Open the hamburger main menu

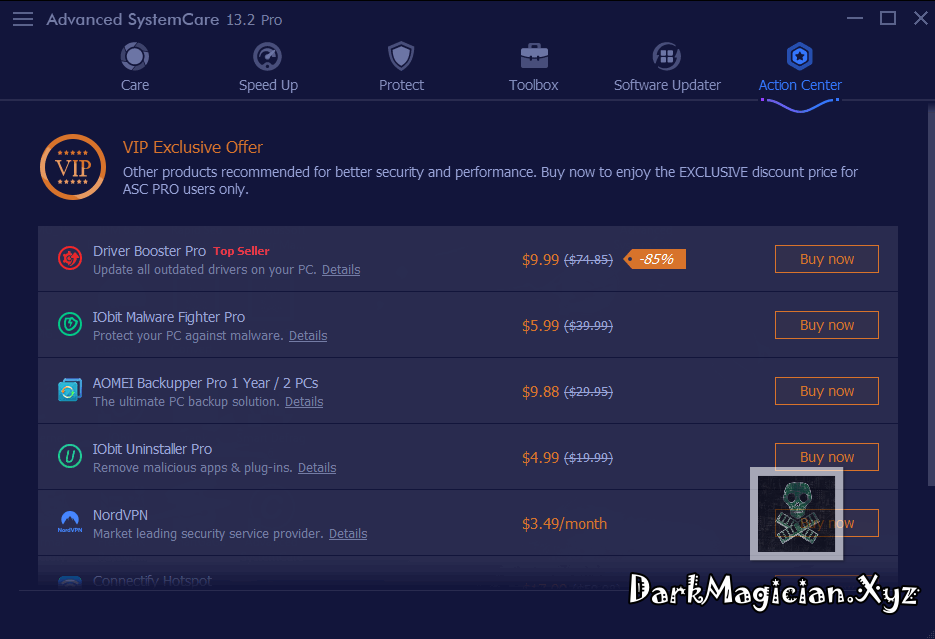(23, 20)
